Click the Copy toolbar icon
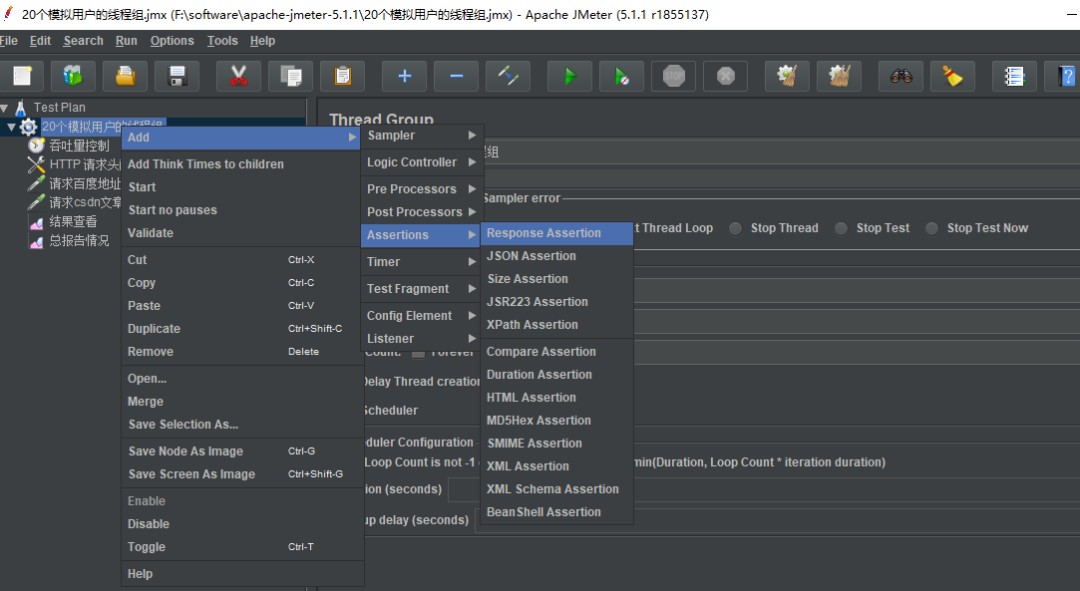This screenshot has width=1080, height=591. point(291,76)
